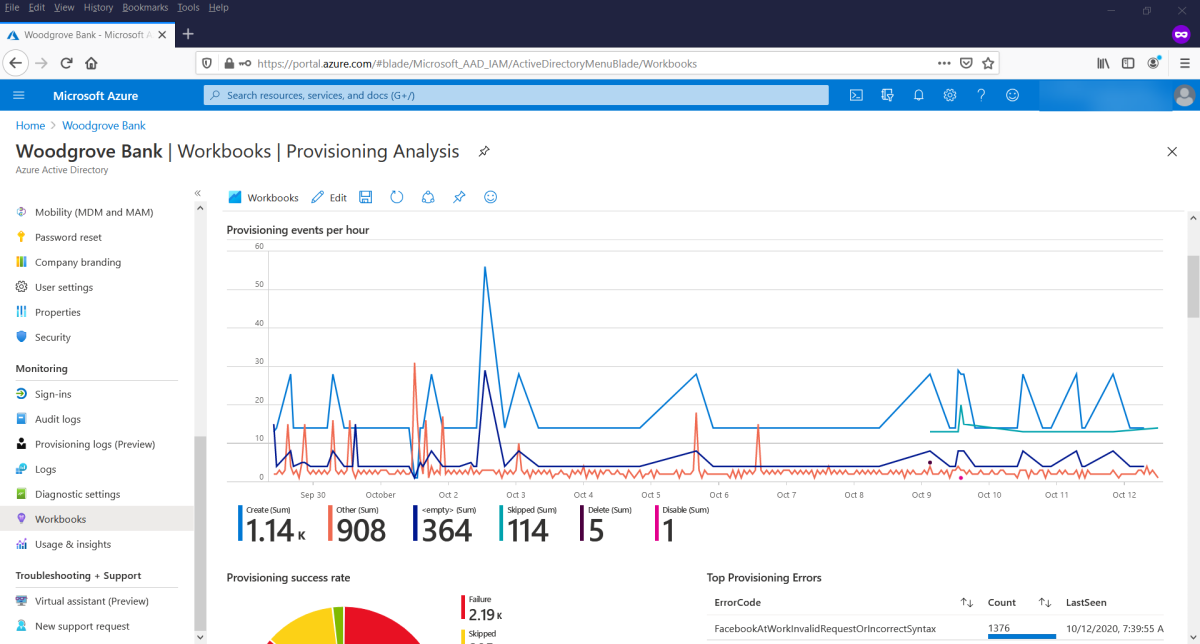Image resolution: width=1200 pixels, height=644 pixels.
Task: Open Azure portal settings gear
Action: point(950,96)
